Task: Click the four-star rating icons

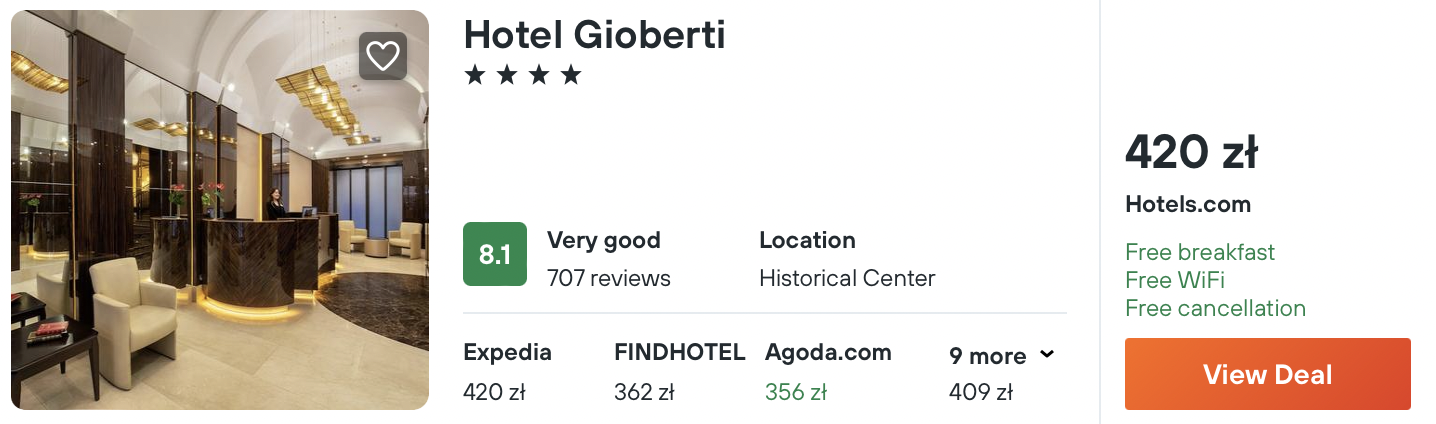Action: coord(522,75)
